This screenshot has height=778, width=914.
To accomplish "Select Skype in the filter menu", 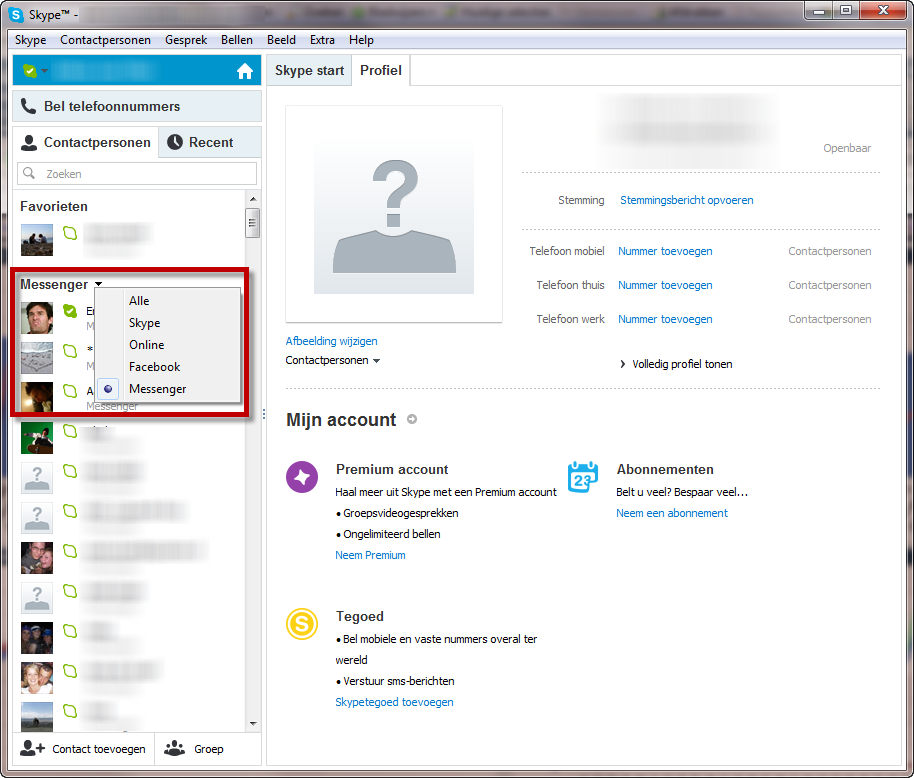I will tap(145, 323).
